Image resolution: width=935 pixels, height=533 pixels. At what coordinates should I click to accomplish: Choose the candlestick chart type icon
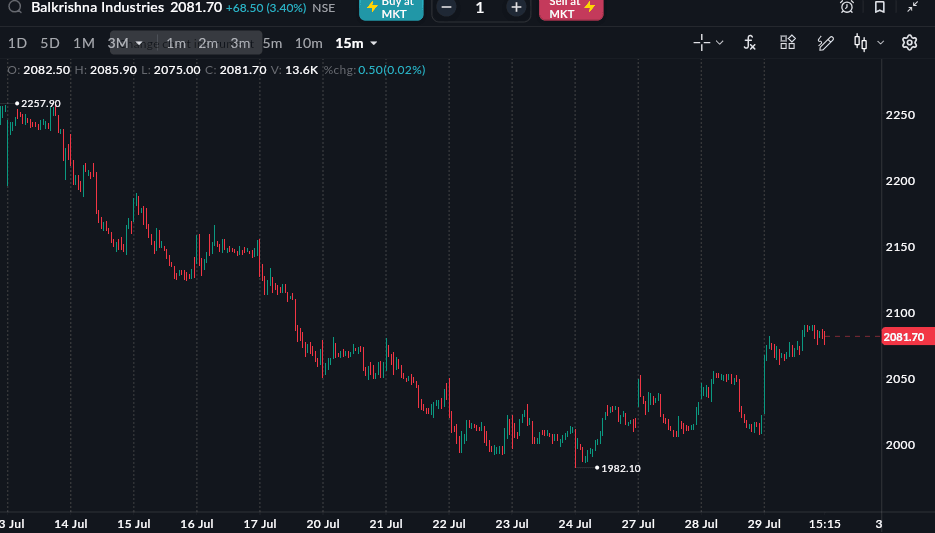[860, 43]
